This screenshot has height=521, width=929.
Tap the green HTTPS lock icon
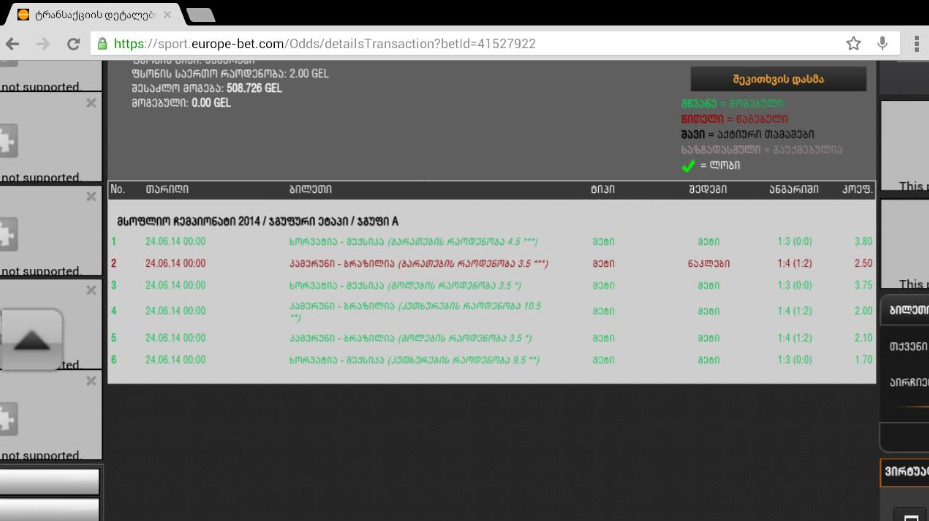coord(102,44)
